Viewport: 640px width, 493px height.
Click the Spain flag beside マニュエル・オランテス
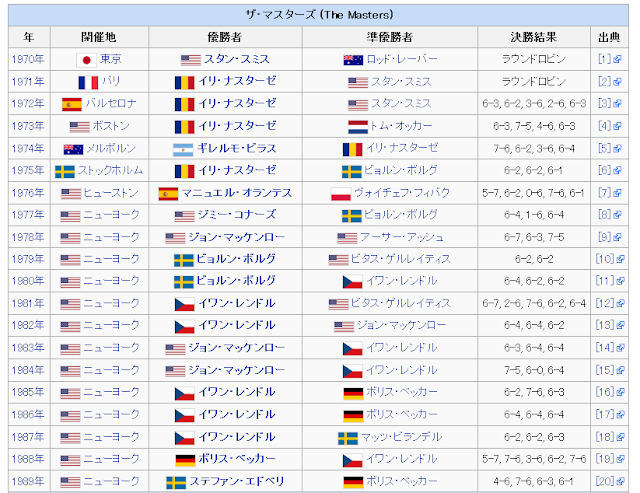pyautogui.click(x=169, y=194)
